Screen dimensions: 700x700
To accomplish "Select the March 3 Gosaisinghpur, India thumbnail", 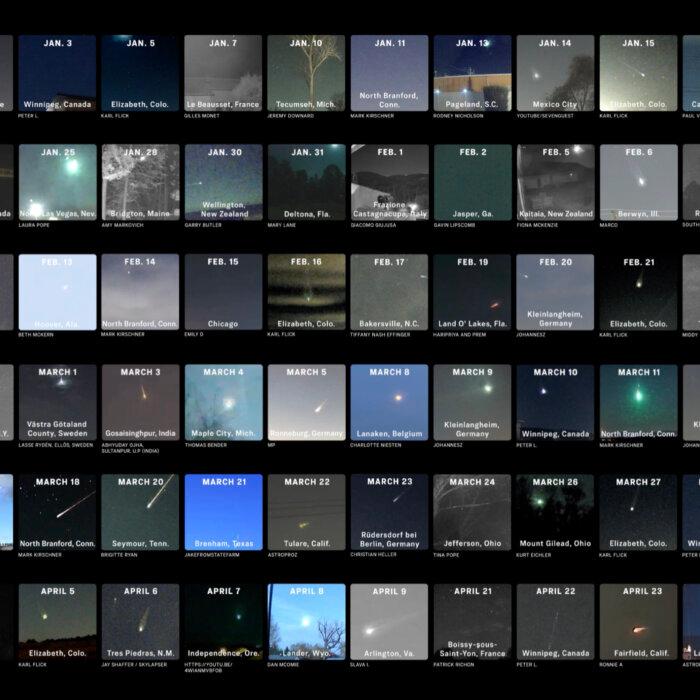I will [141, 402].
